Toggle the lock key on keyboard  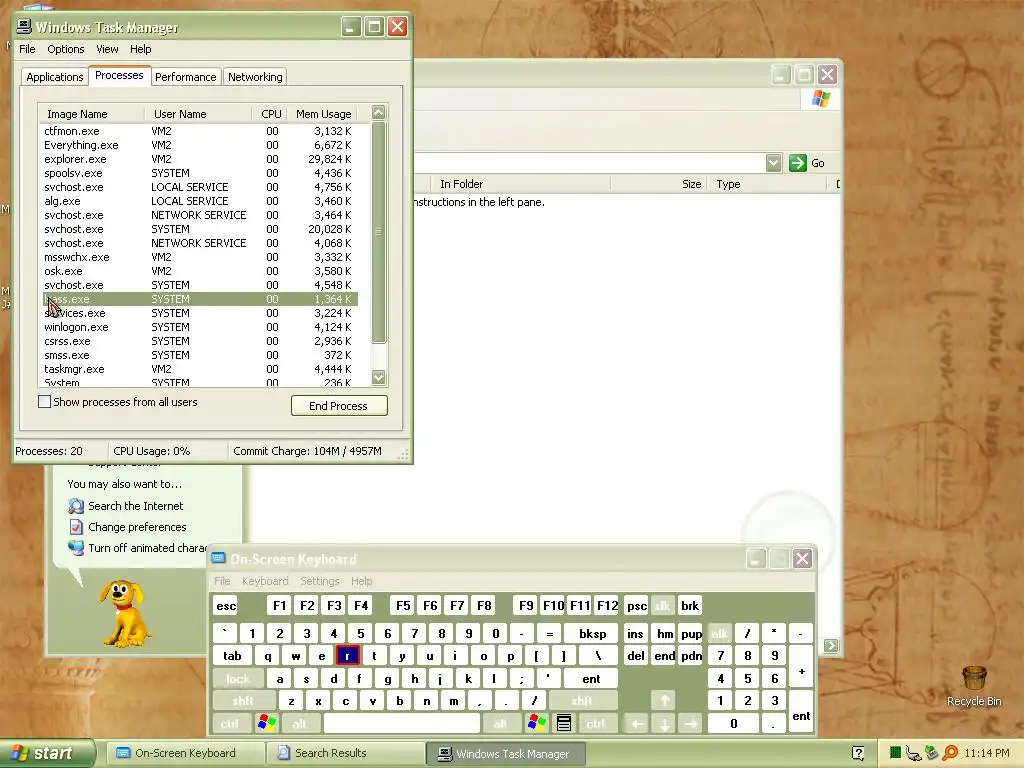coord(238,679)
